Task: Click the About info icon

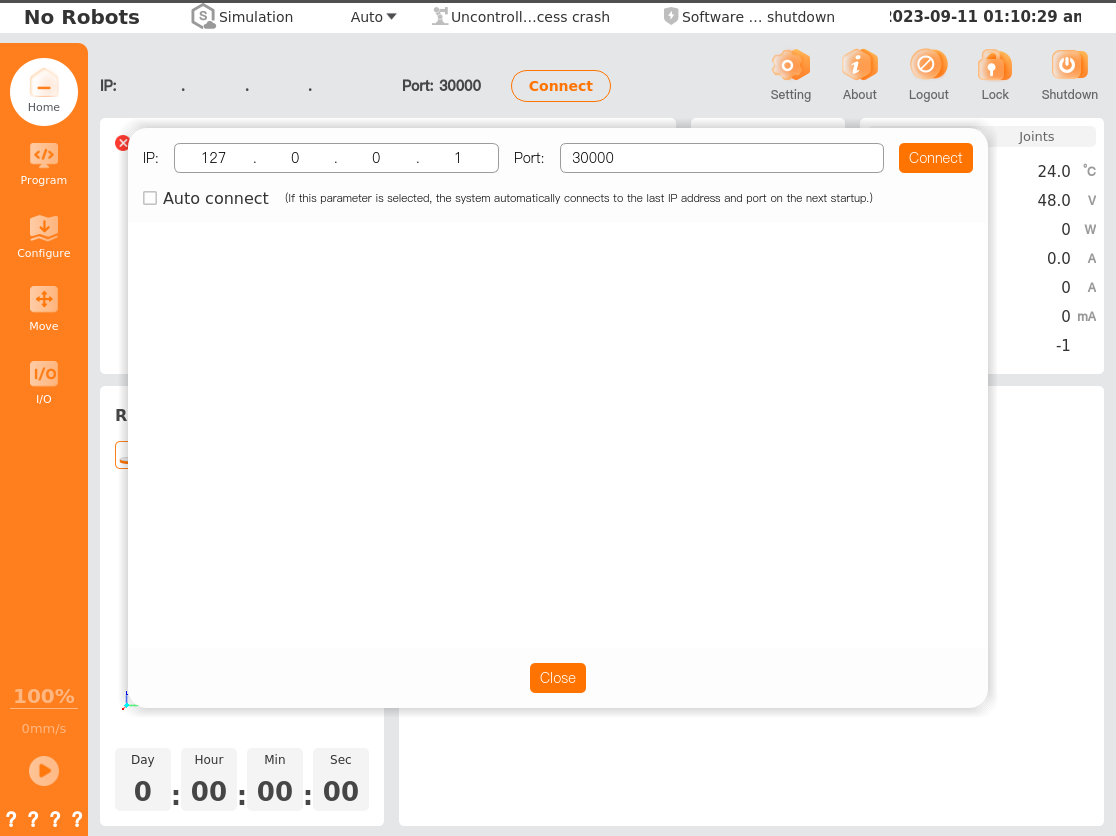Action: coord(859,67)
